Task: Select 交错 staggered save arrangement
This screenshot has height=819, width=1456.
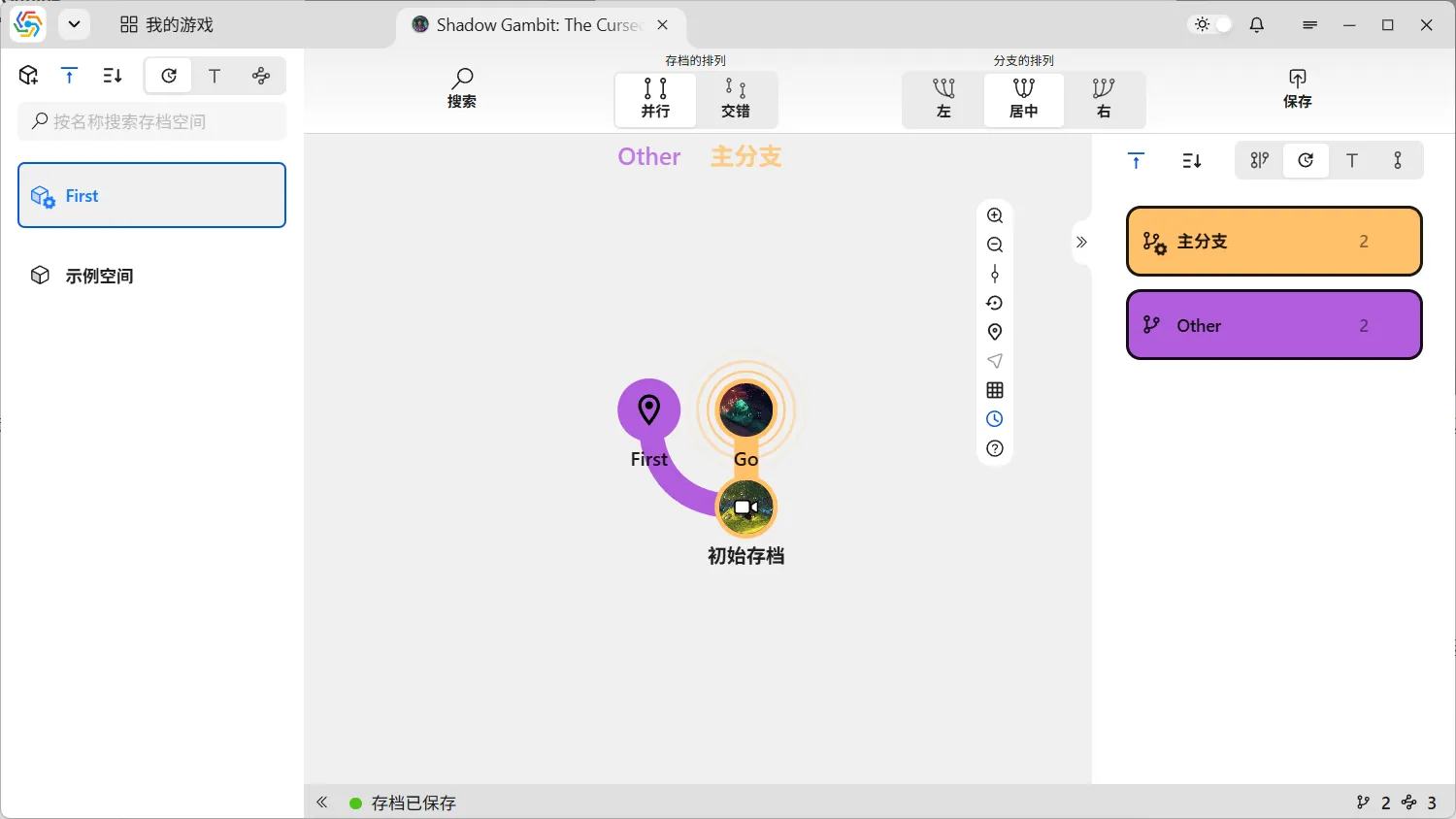Action: click(736, 99)
